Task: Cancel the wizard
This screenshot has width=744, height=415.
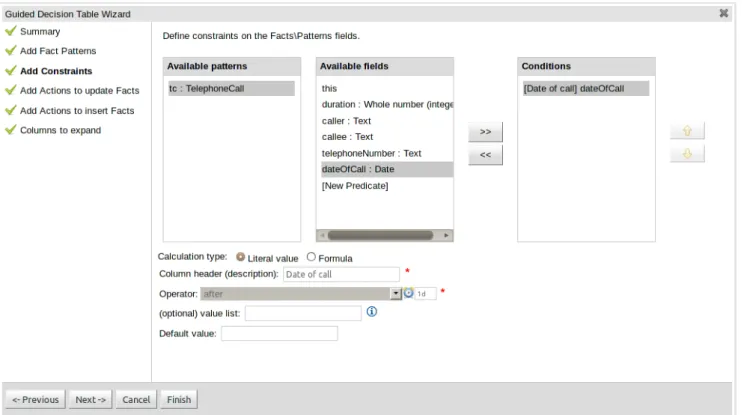Action: point(136,399)
